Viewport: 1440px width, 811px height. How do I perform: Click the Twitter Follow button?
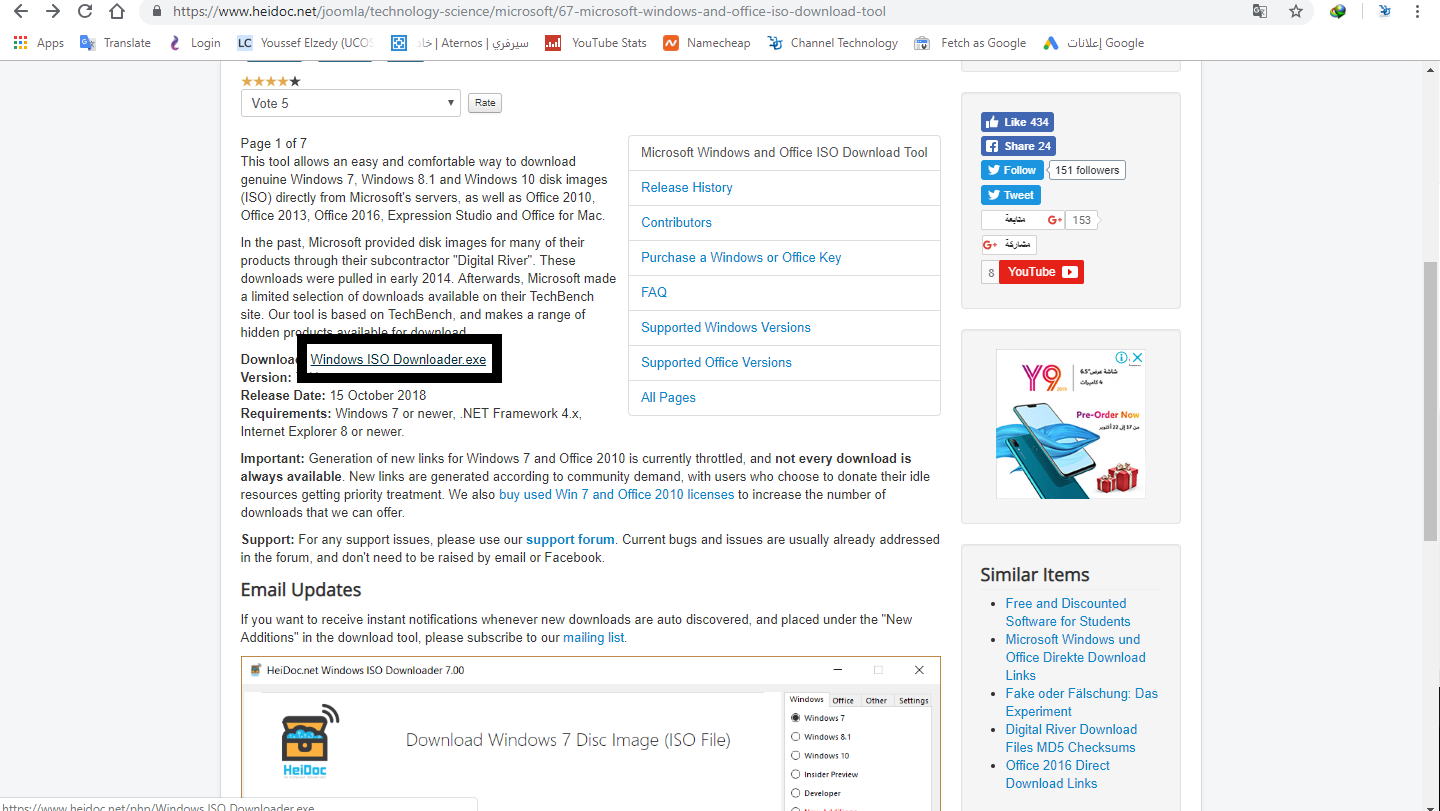click(1012, 170)
